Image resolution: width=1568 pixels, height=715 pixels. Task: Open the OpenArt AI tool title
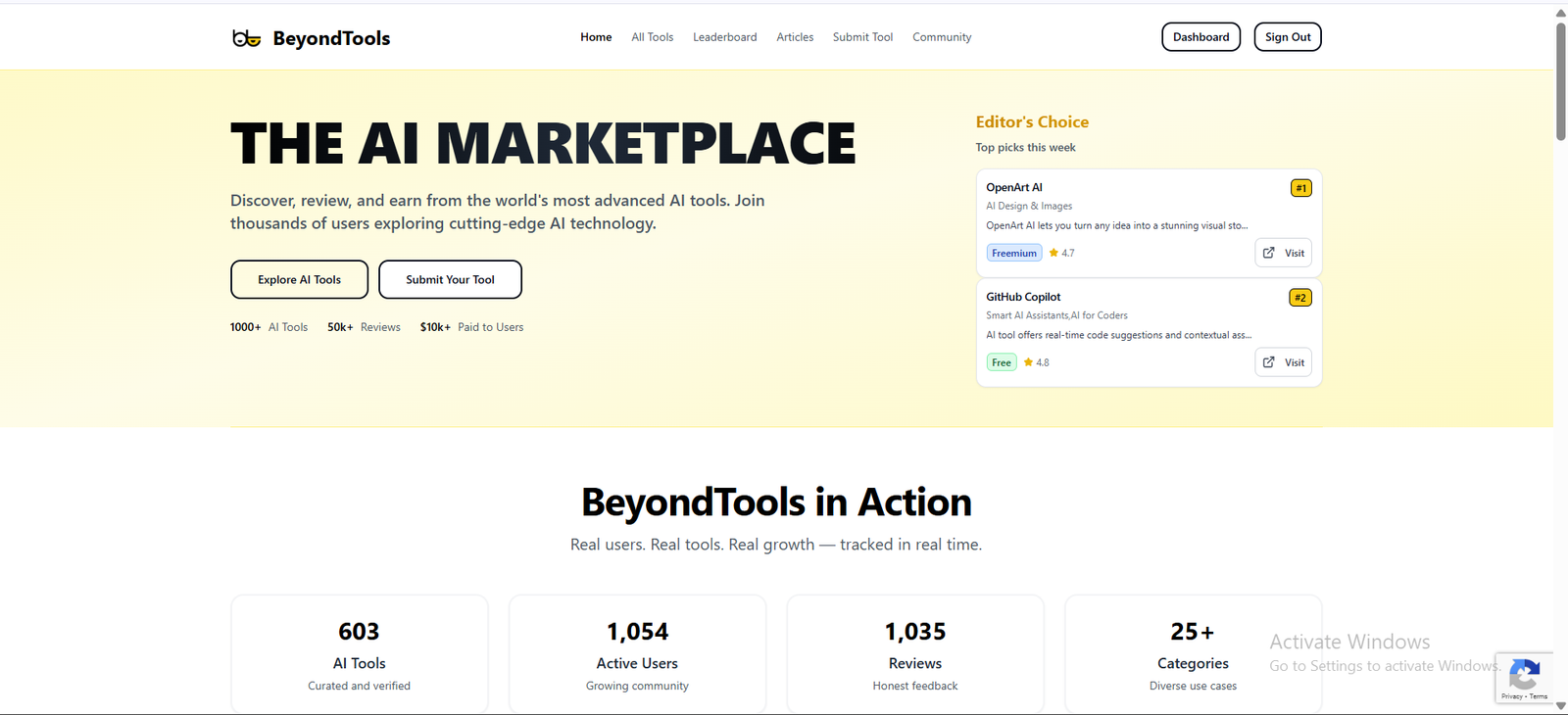tap(1013, 187)
